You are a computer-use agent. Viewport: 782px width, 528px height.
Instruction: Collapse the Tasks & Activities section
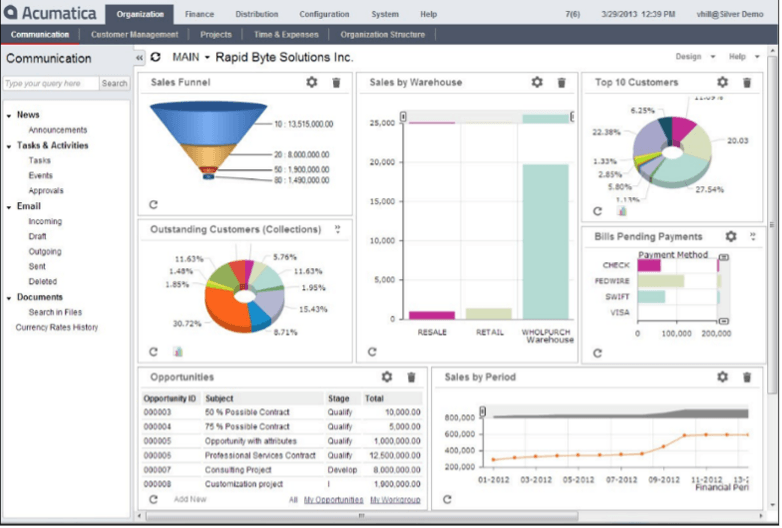(9, 147)
